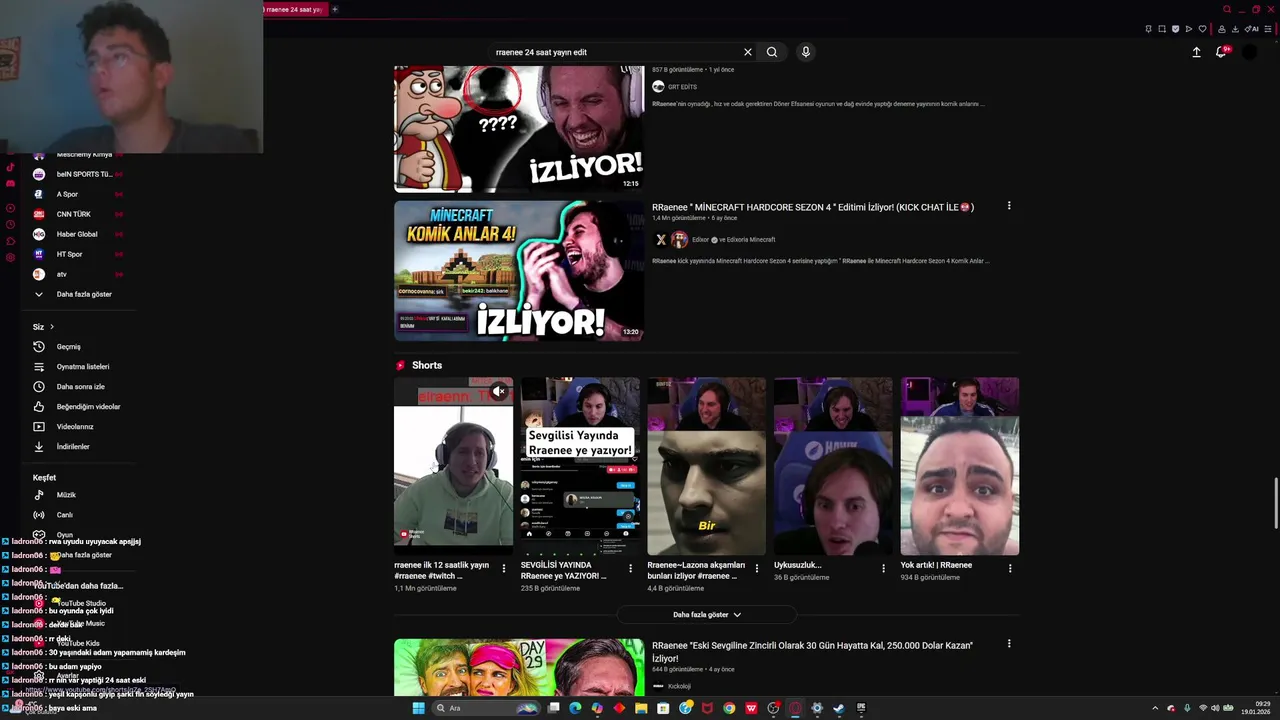Open Geçmiş (history) in YouTube sidebar

coord(68,347)
